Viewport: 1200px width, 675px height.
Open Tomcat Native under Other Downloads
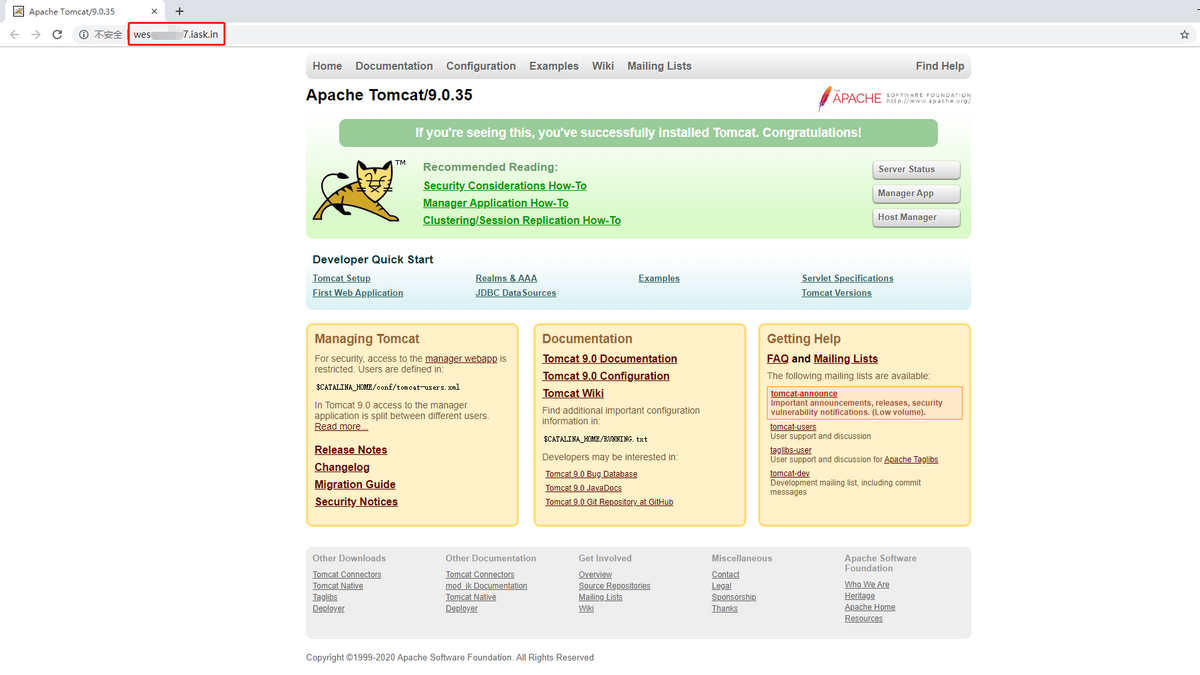tap(338, 586)
